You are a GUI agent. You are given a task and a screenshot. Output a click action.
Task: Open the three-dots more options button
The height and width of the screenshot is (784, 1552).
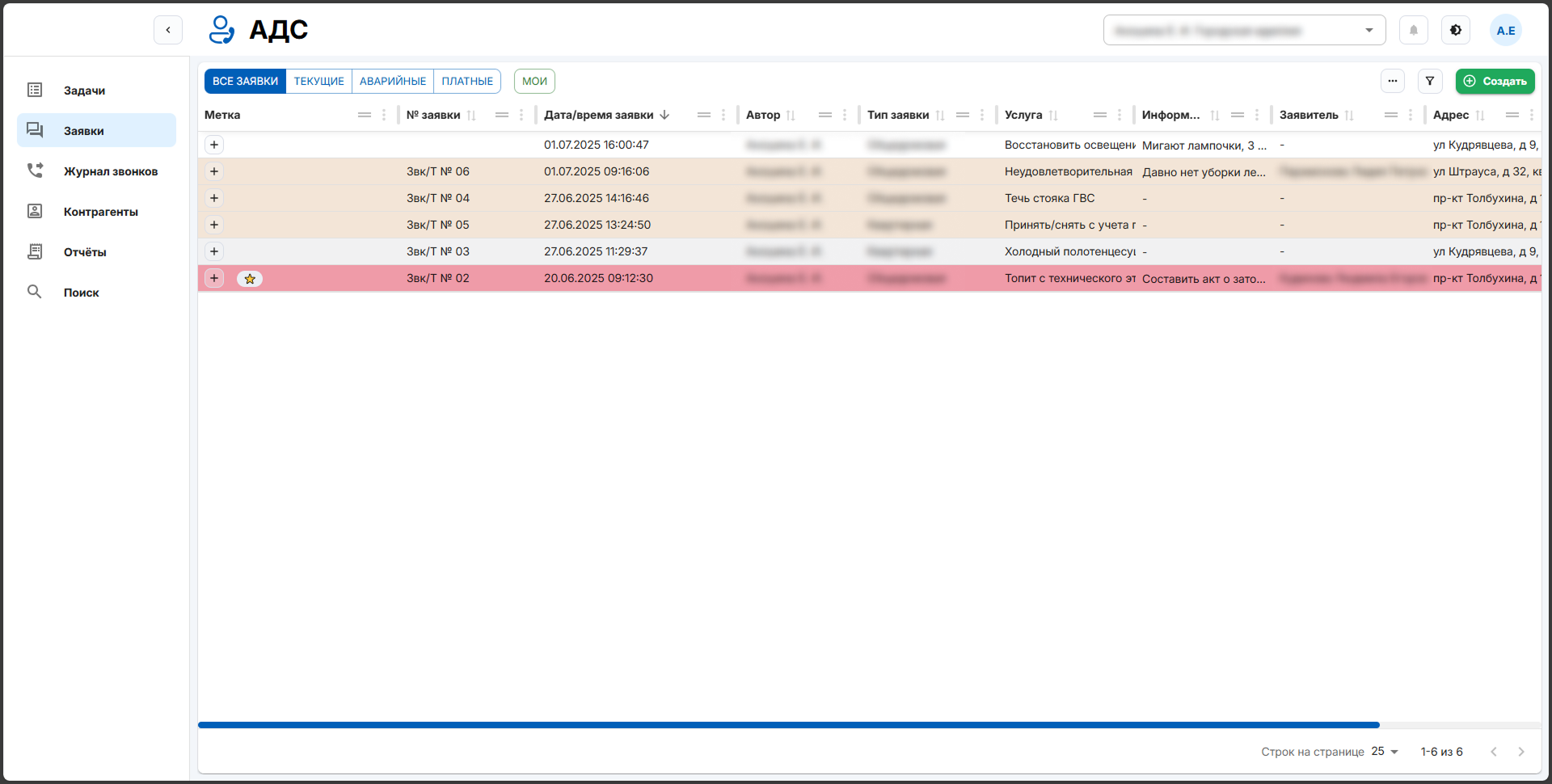pyautogui.click(x=1392, y=81)
